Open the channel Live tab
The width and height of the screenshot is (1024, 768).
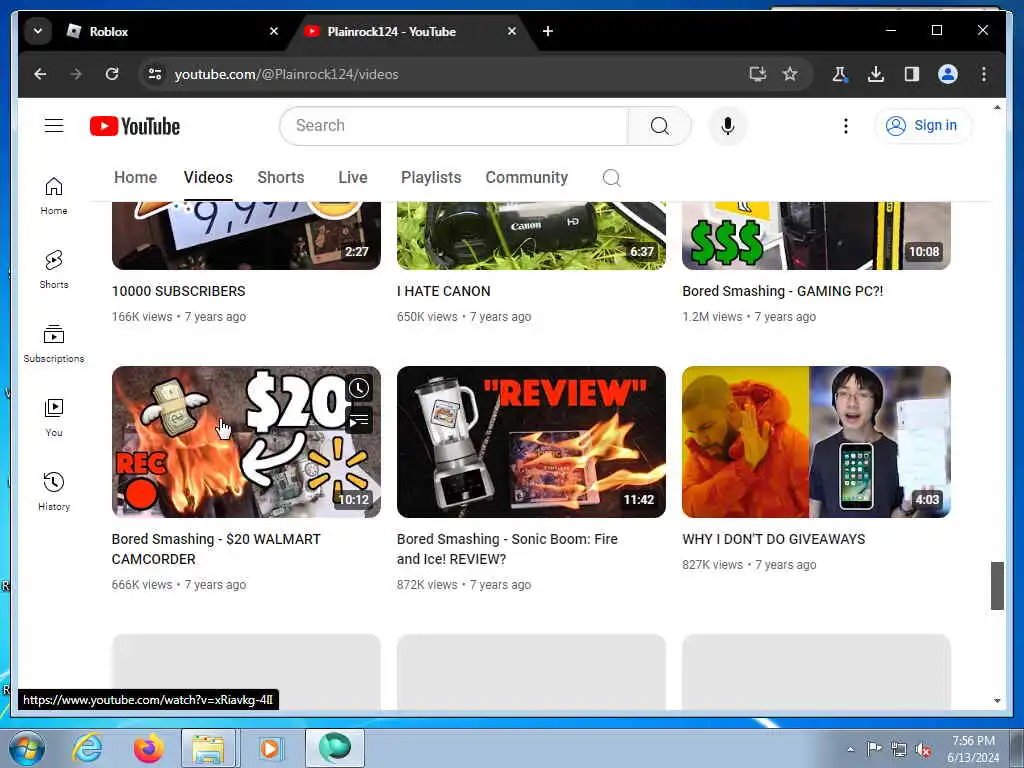(353, 178)
